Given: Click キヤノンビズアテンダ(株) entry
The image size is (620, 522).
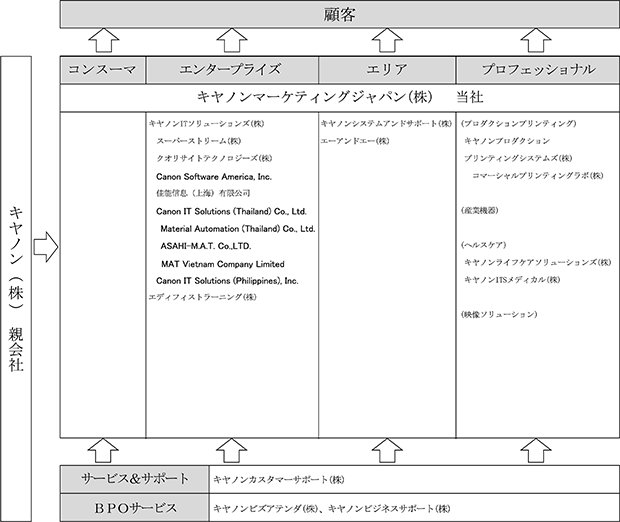Looking at the screenshot, I should [x=265, y=509].
